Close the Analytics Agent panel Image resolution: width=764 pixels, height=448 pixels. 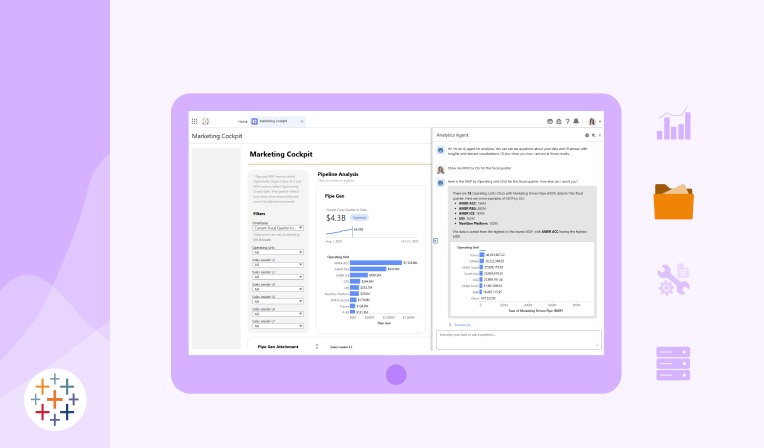pyautogui.click(x=600, y=134)
